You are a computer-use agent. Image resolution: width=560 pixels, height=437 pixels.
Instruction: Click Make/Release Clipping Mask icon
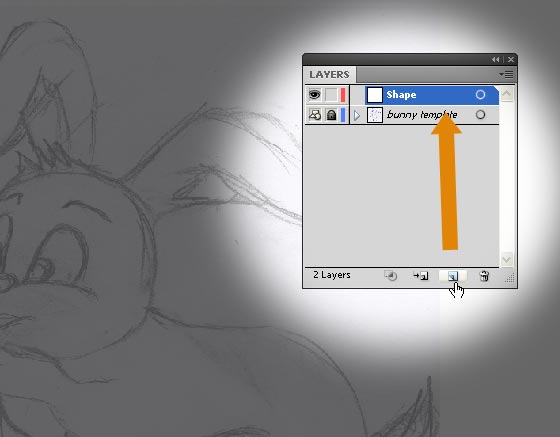(390, 276)
